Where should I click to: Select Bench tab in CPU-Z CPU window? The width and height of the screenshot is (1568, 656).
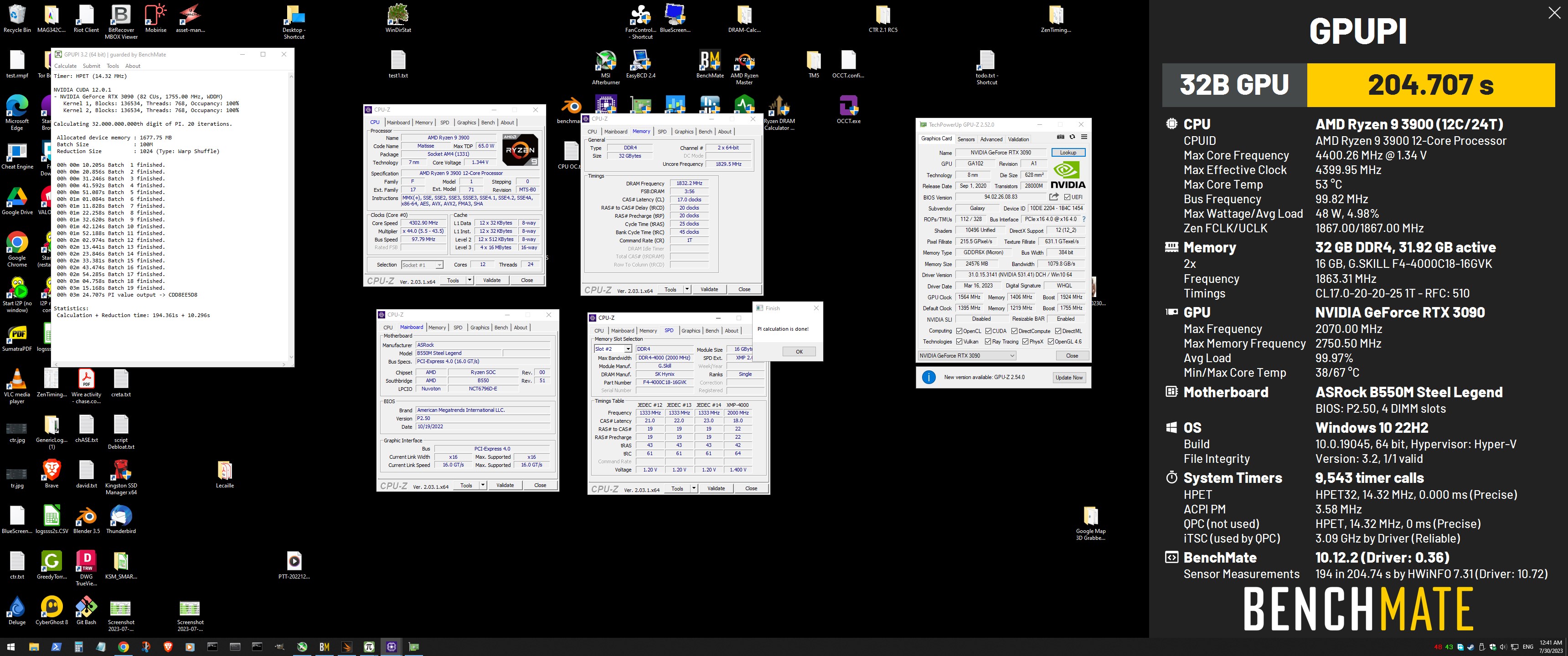pos(488,122)
